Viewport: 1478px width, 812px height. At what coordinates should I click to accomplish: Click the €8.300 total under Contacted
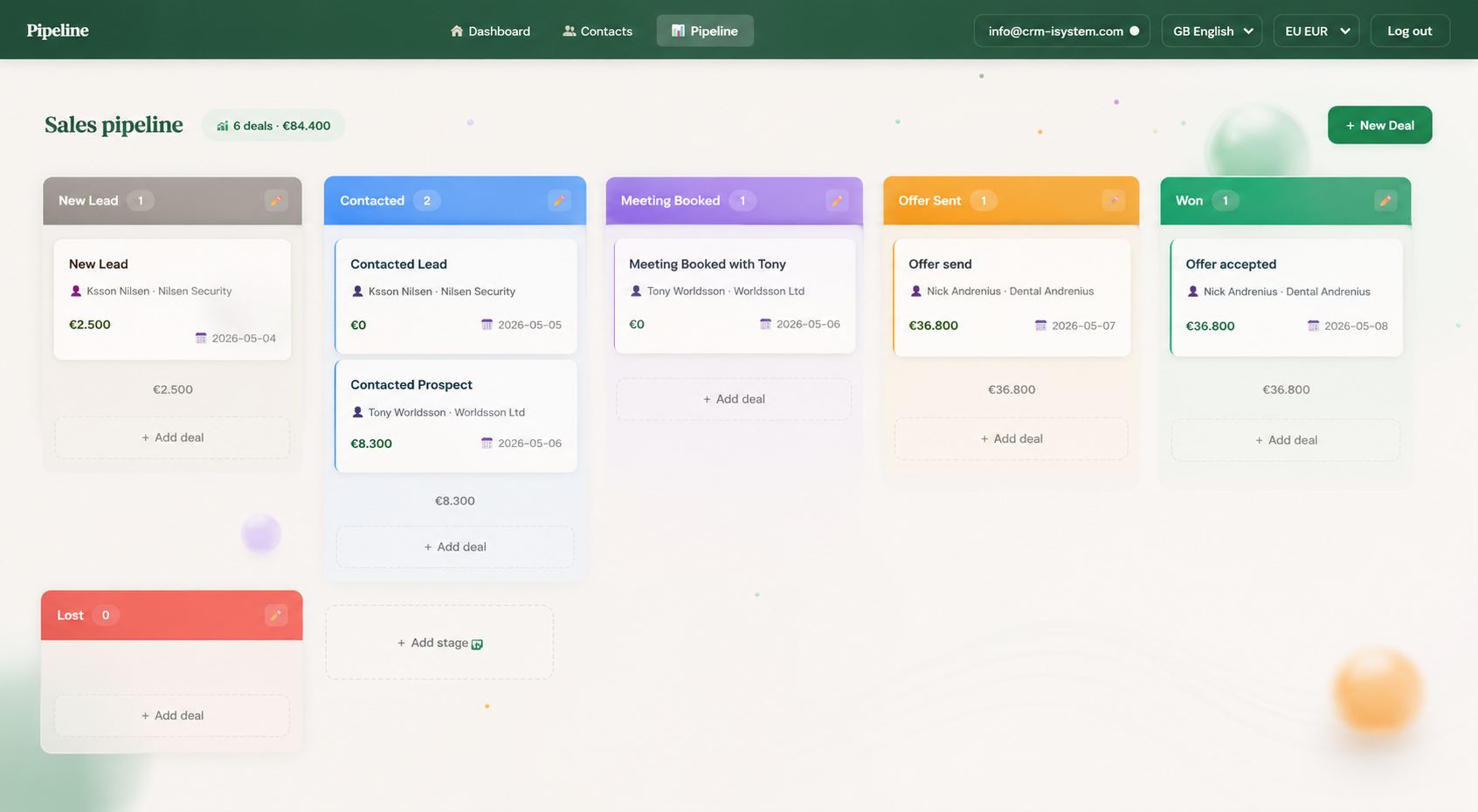point(455,501)
